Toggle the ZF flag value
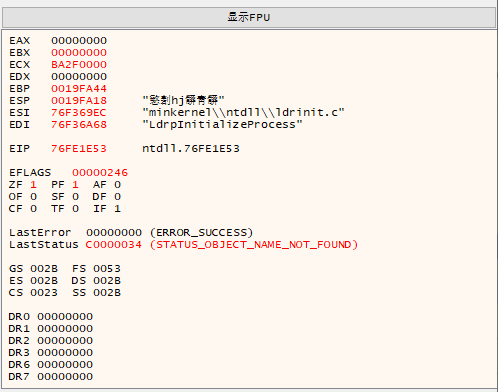 pyautogui.click(x=33, y=185)
